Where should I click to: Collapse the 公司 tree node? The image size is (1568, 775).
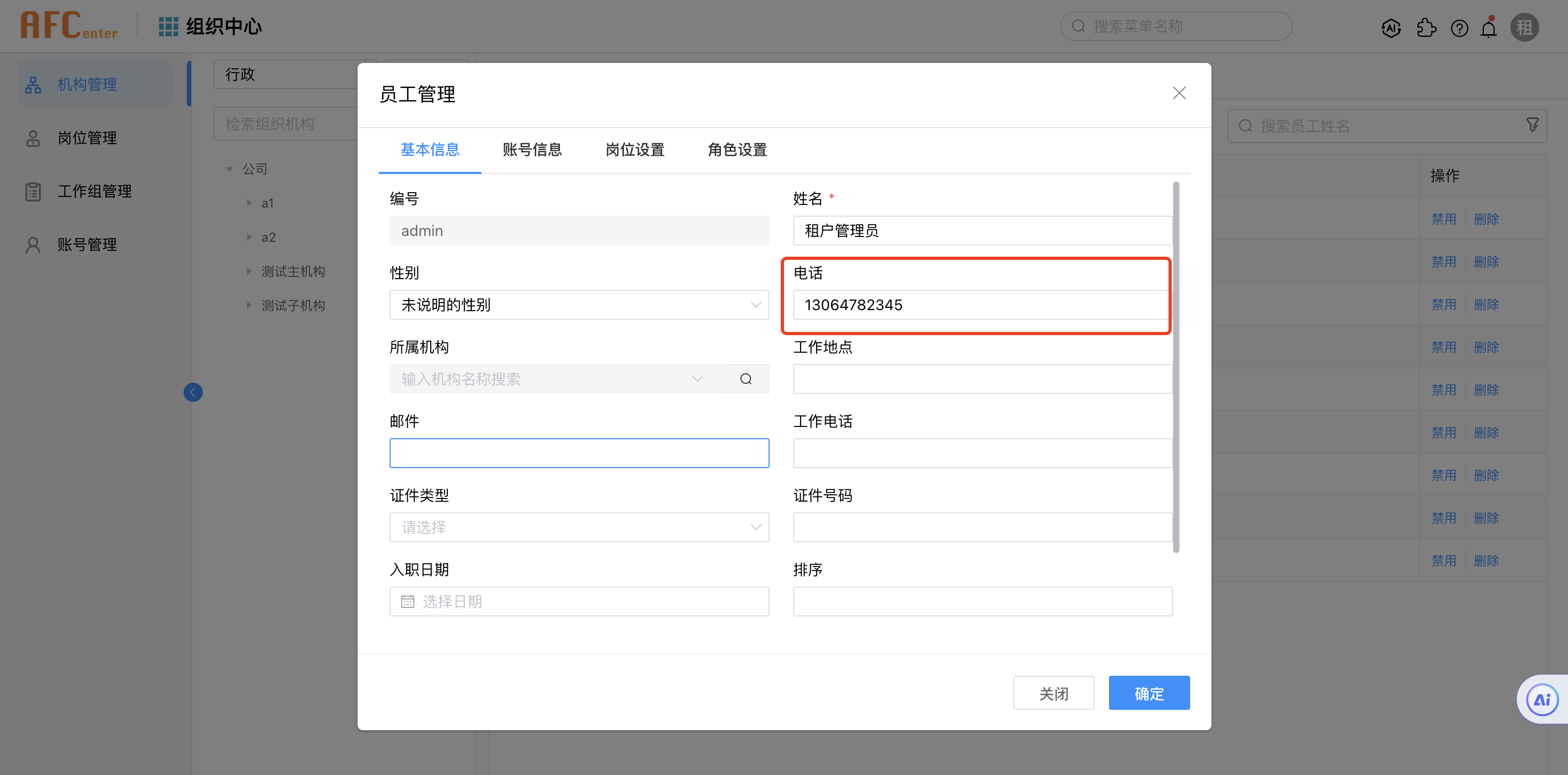click(229, 169)
